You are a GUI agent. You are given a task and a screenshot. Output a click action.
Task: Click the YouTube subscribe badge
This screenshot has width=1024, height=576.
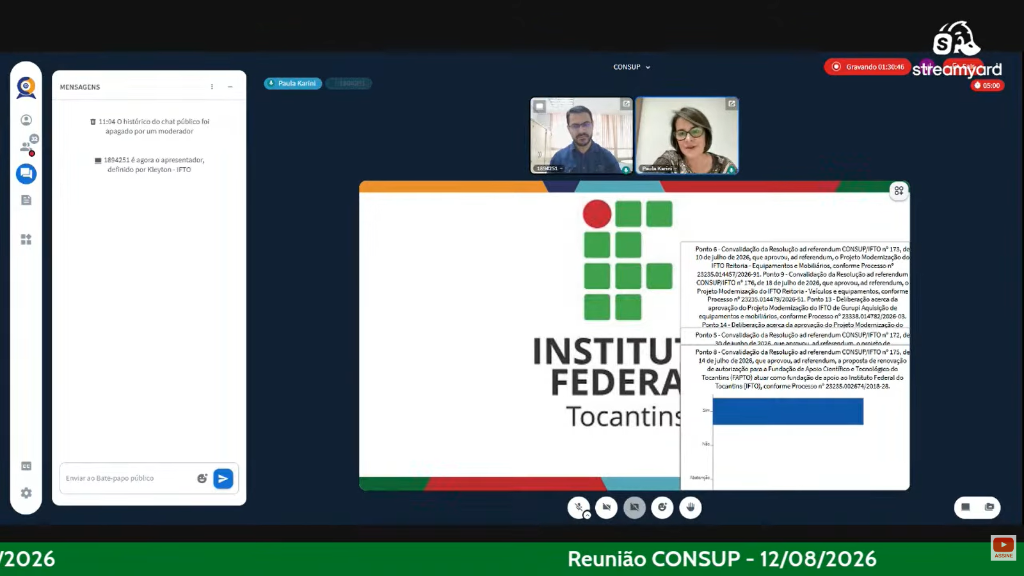click(x=1003, y=547)
